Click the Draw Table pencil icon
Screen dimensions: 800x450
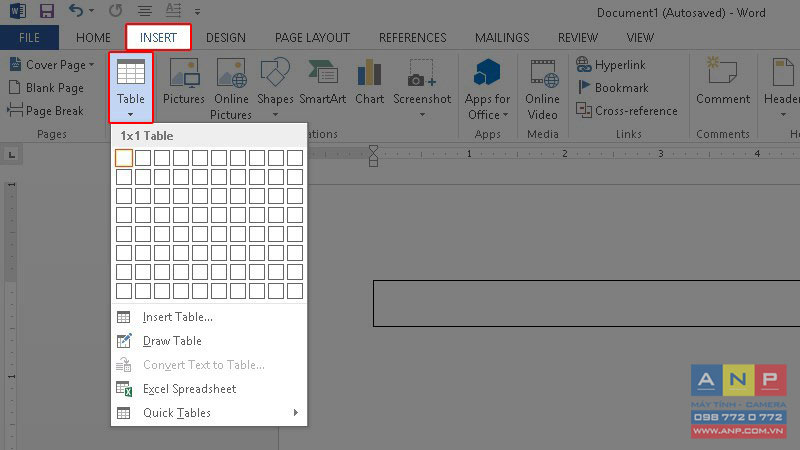(124, 341)
